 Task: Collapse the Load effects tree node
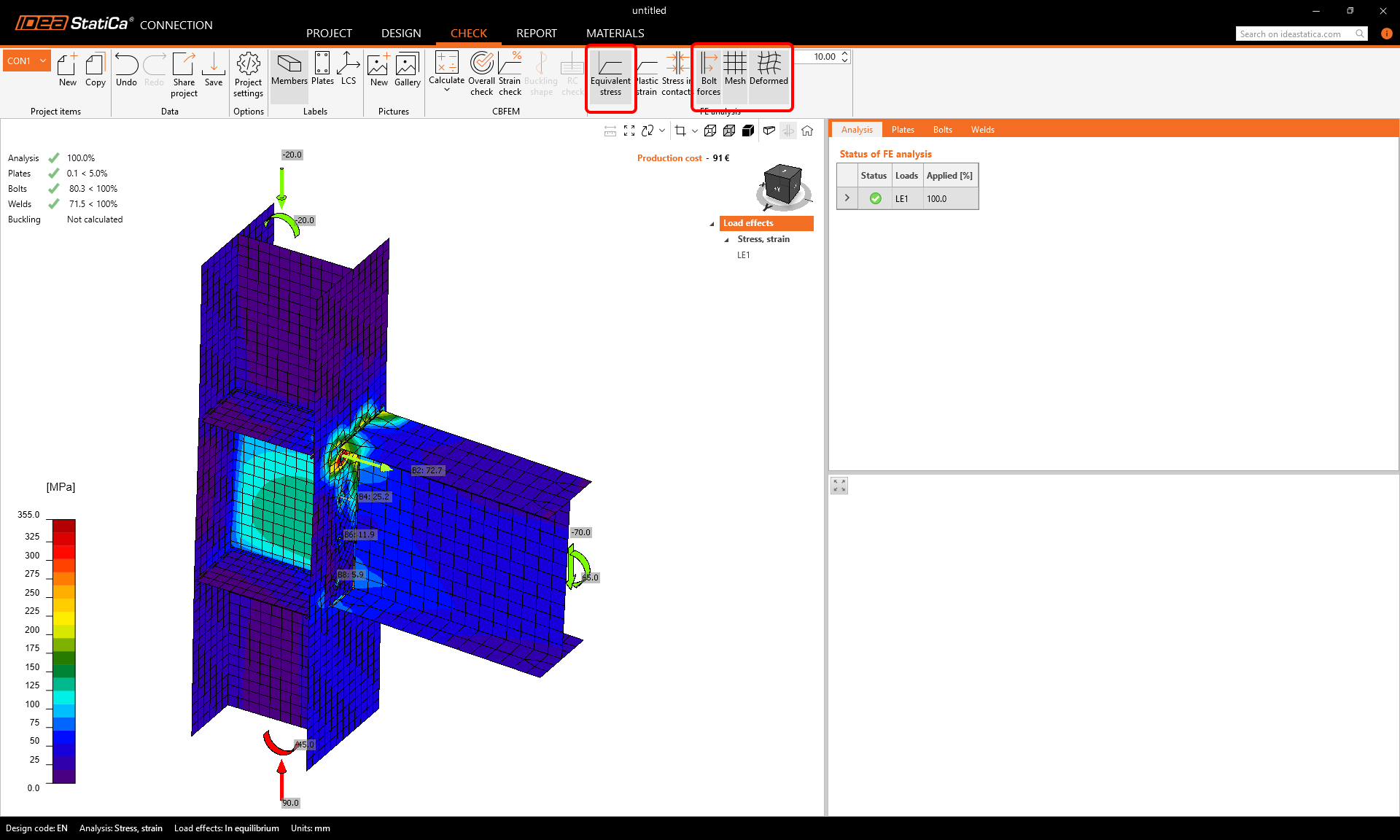(x=713, y=223)
